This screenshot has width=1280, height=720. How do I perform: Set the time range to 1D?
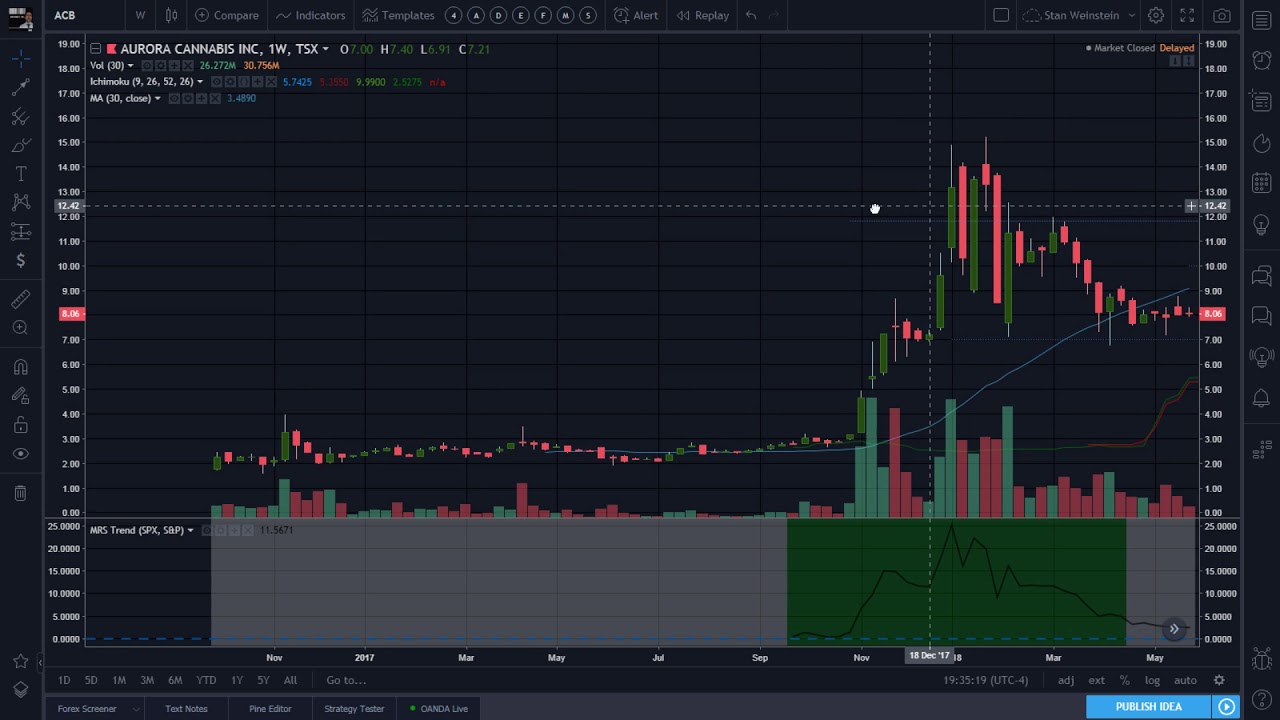64,680
